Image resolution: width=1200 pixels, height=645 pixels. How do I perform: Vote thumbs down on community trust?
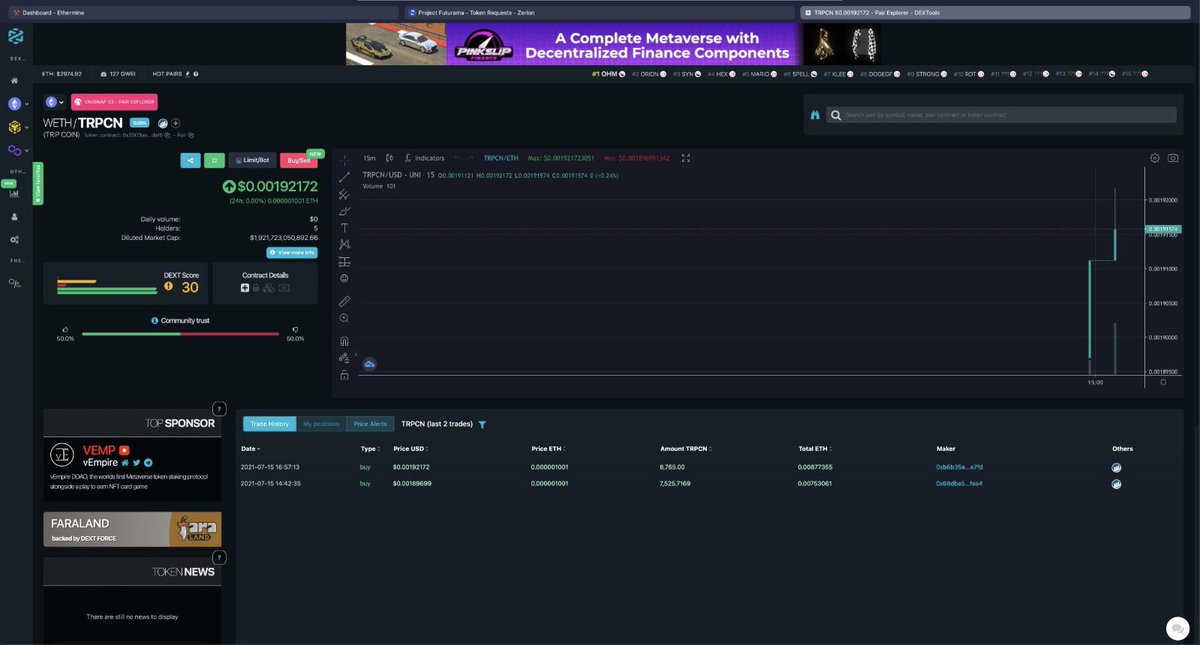295,329
